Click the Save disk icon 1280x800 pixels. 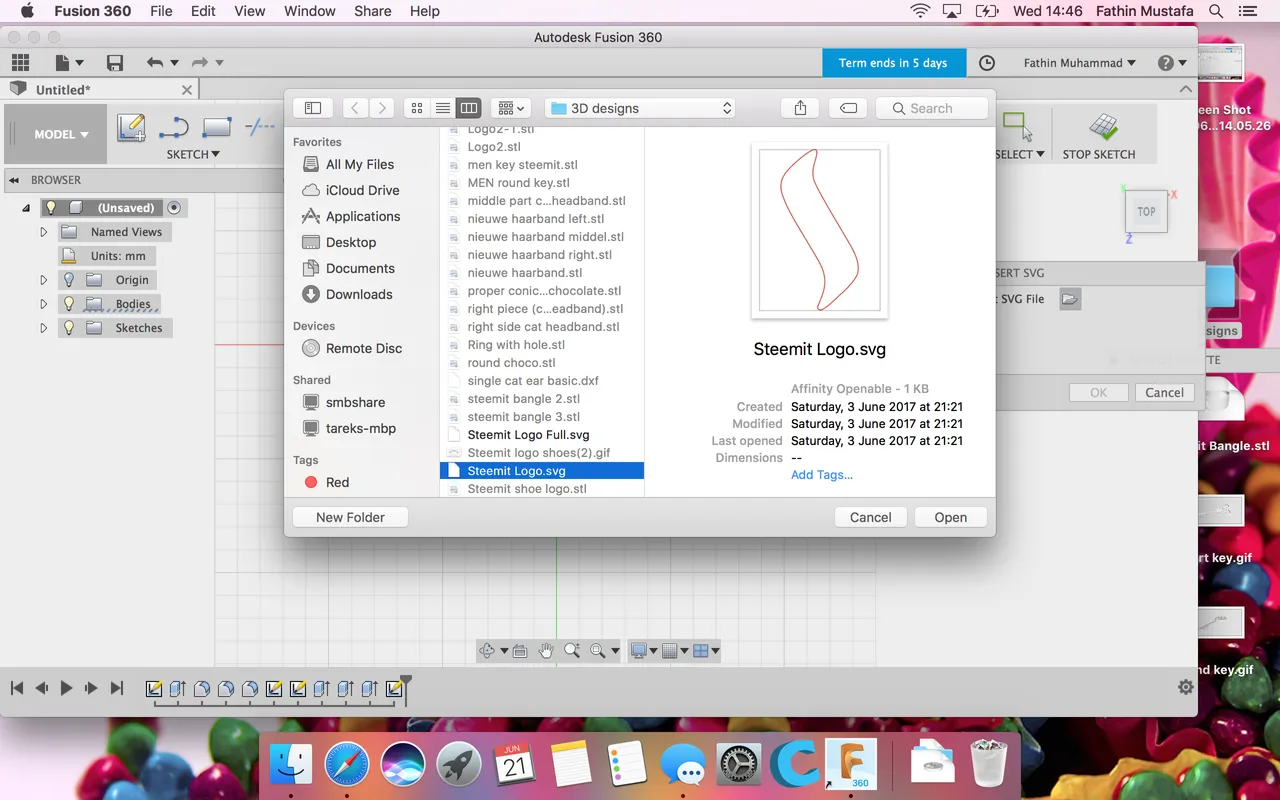[115, 63]
